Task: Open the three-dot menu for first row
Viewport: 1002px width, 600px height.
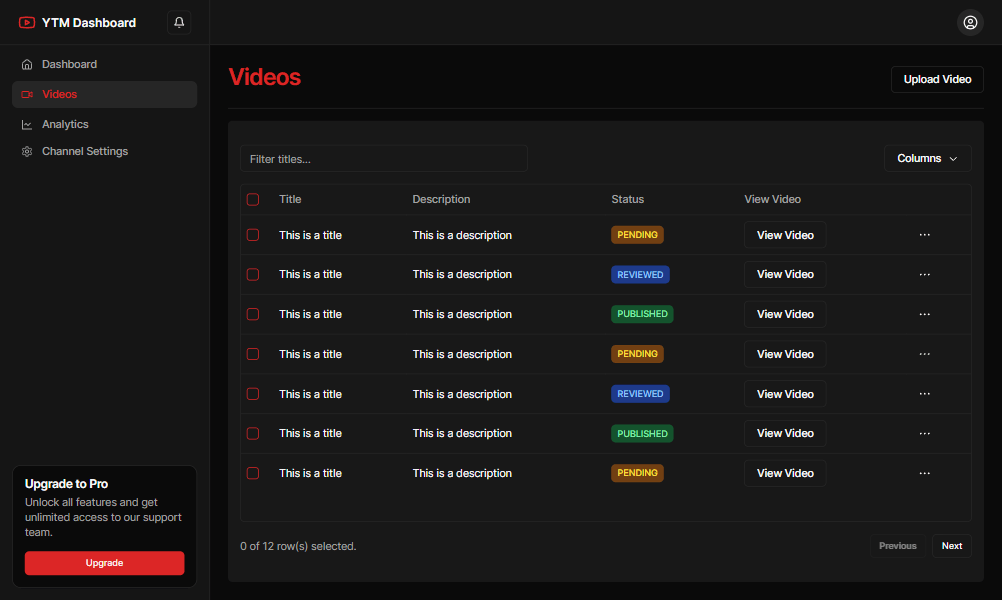Action: (x=924, y=235)
